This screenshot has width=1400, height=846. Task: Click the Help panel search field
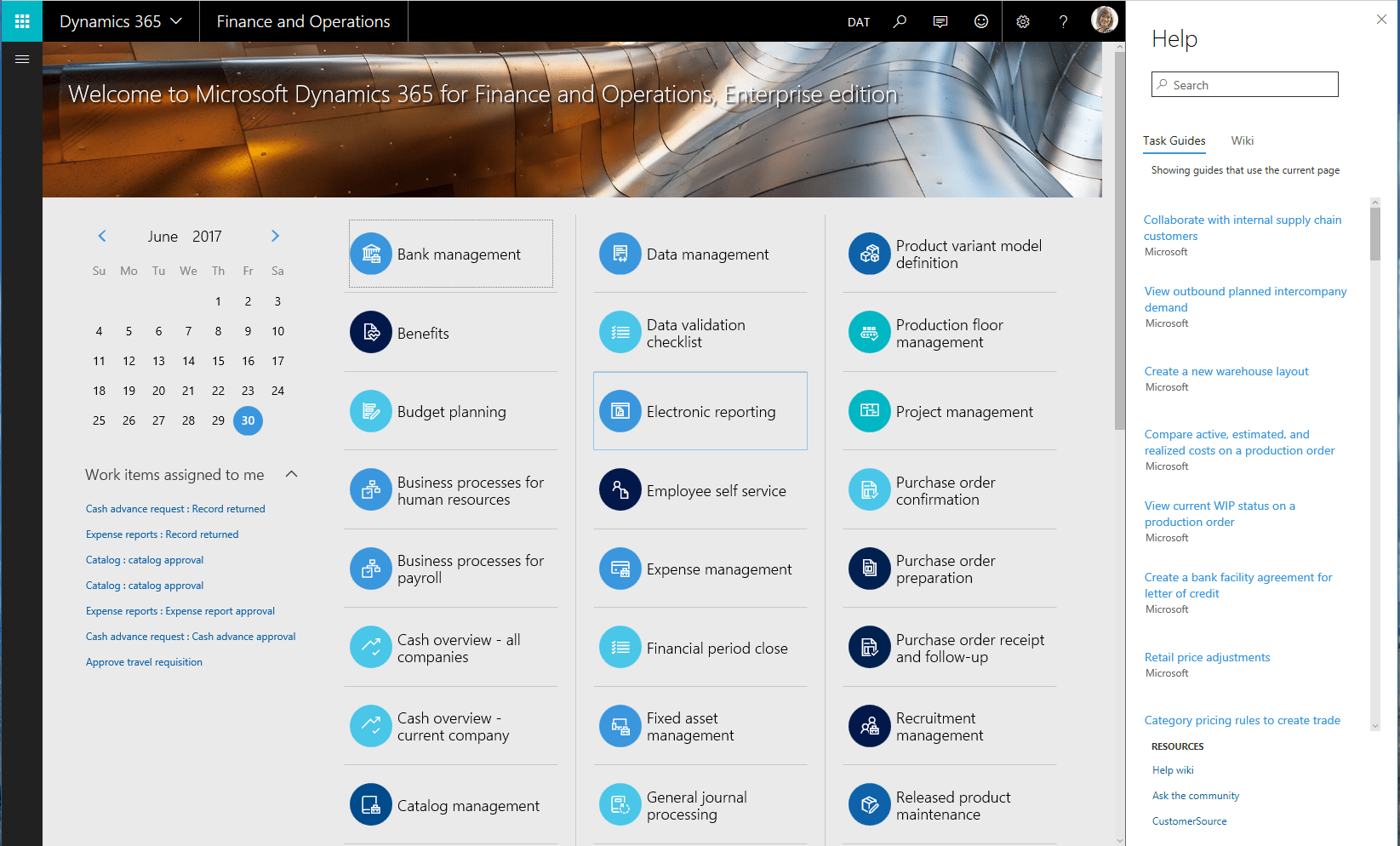coord(1244,84)
